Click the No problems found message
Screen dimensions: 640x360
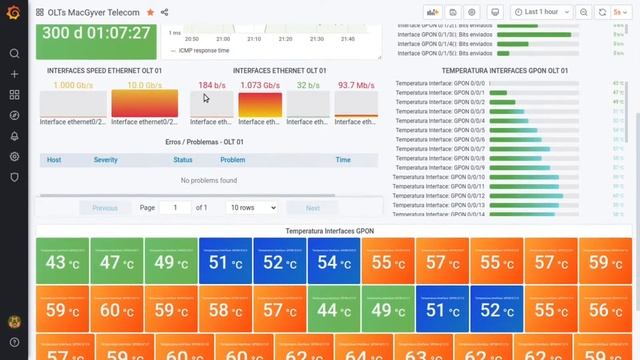(209, 180)
